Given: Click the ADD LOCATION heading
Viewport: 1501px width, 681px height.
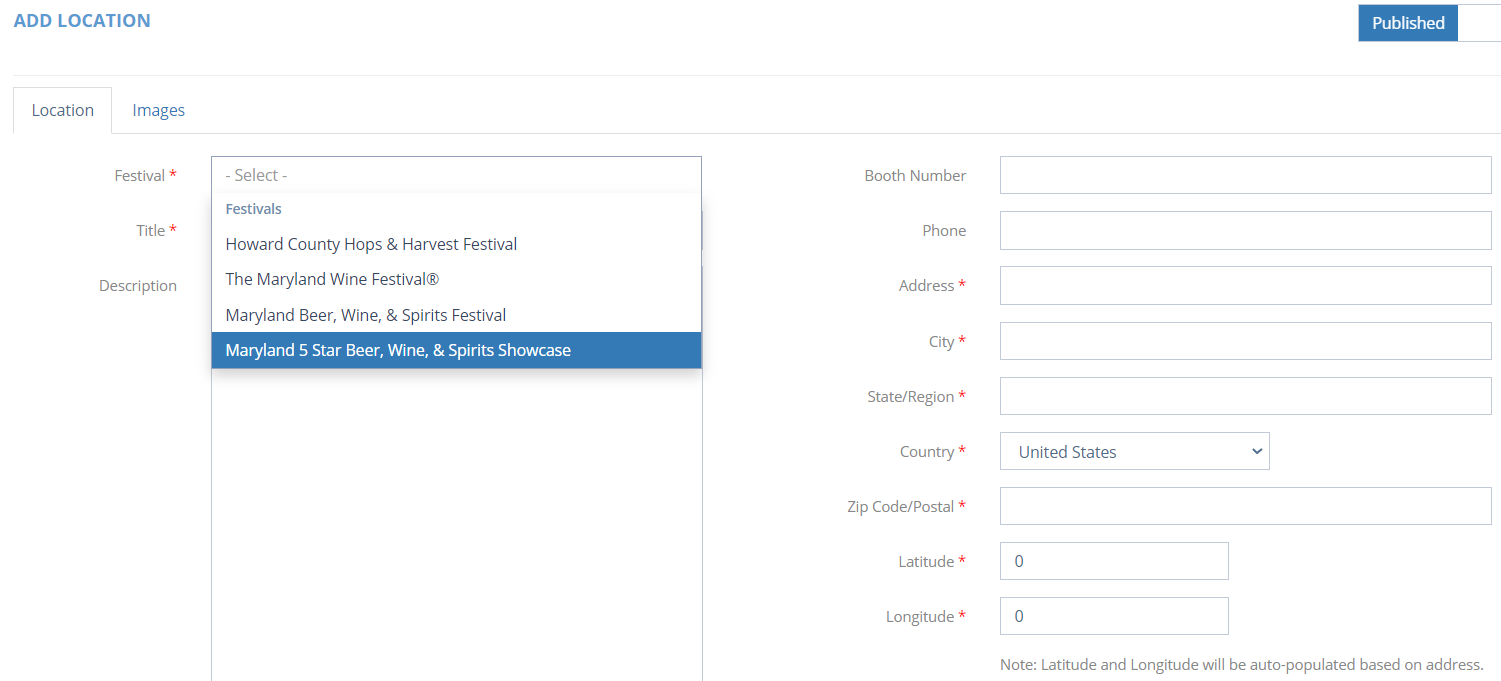Looking at the screenshot, I should (x=82, y=21).
